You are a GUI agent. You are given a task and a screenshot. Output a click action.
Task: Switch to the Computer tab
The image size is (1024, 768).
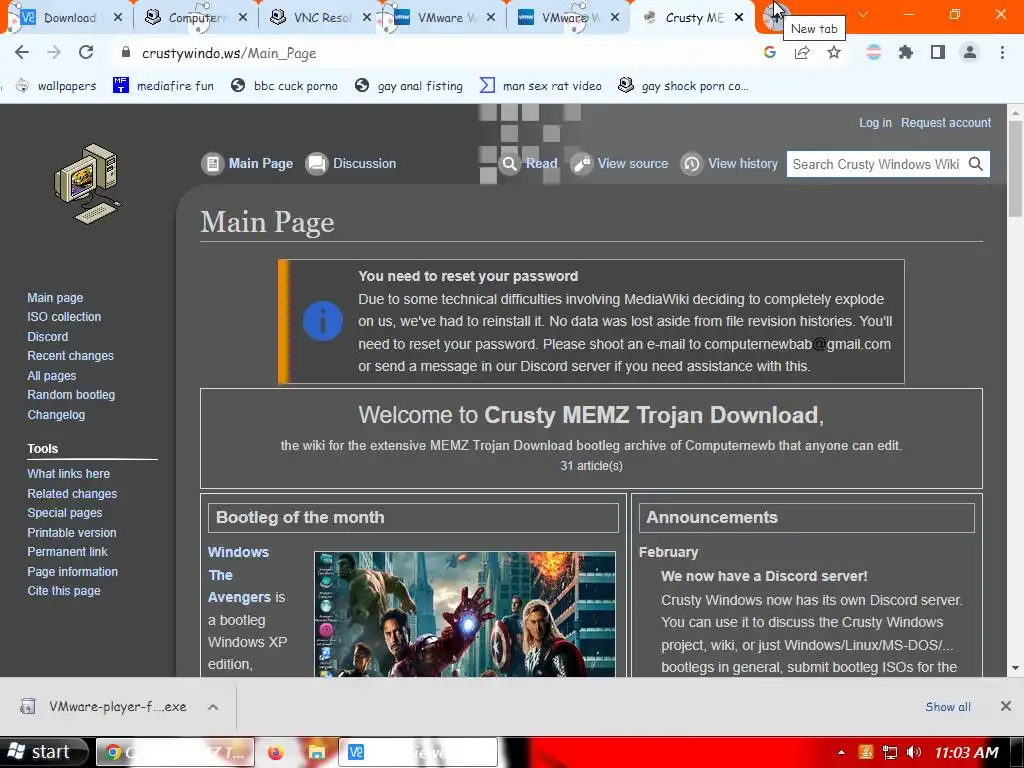tap(196, 18)
